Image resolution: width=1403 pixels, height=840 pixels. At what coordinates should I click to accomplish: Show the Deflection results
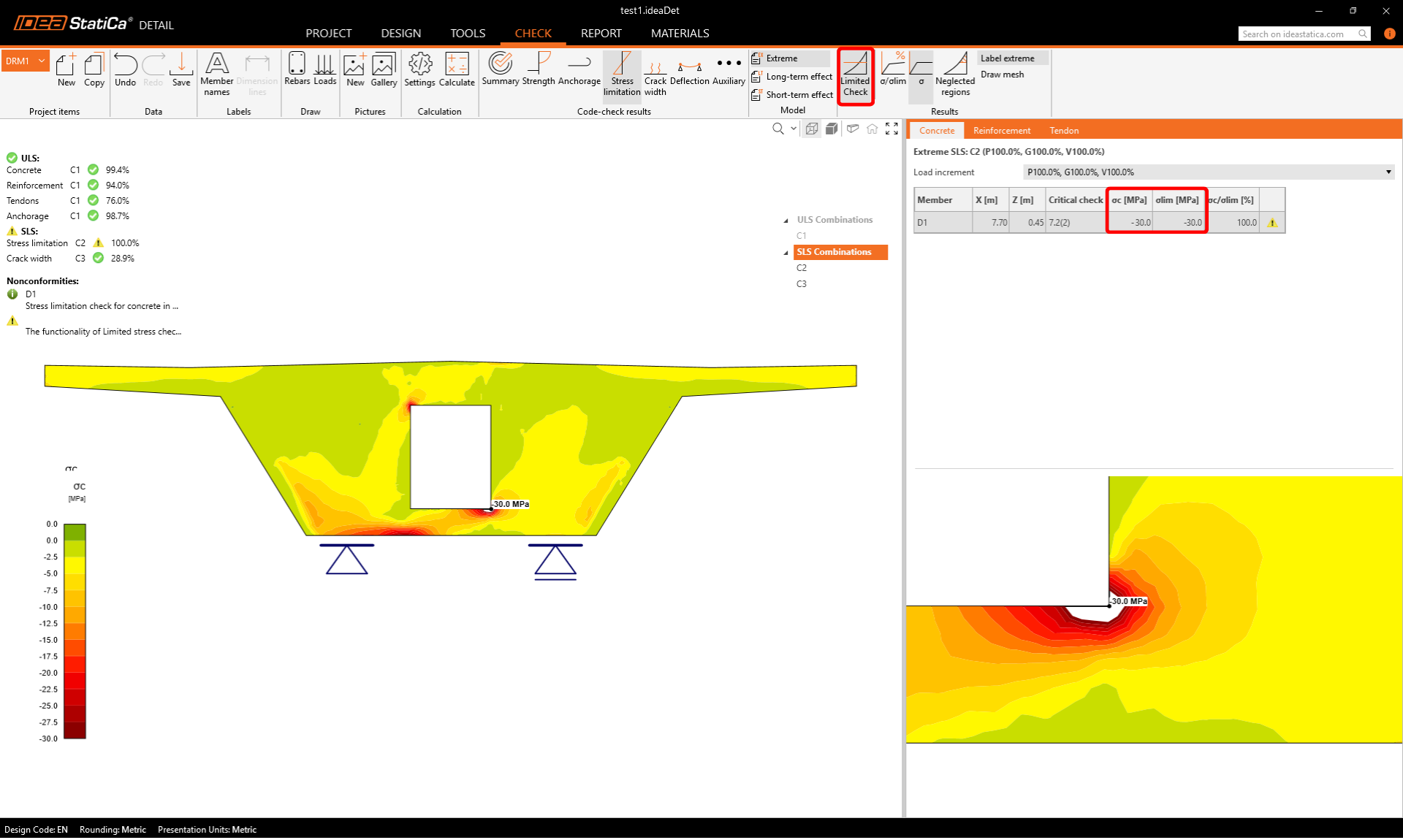(x=689, y=71)
